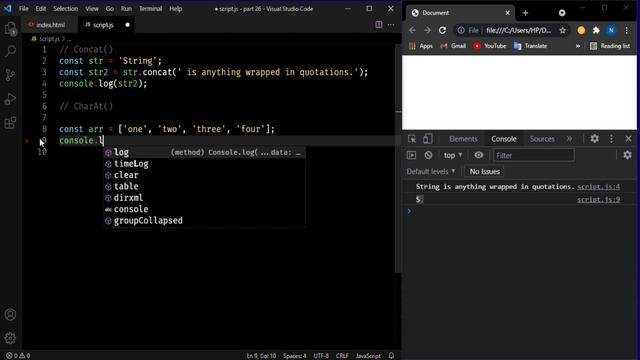Open the YouTube bookmark
The height and width of the screenshot is (360, 640).
[x=490, y=46]
